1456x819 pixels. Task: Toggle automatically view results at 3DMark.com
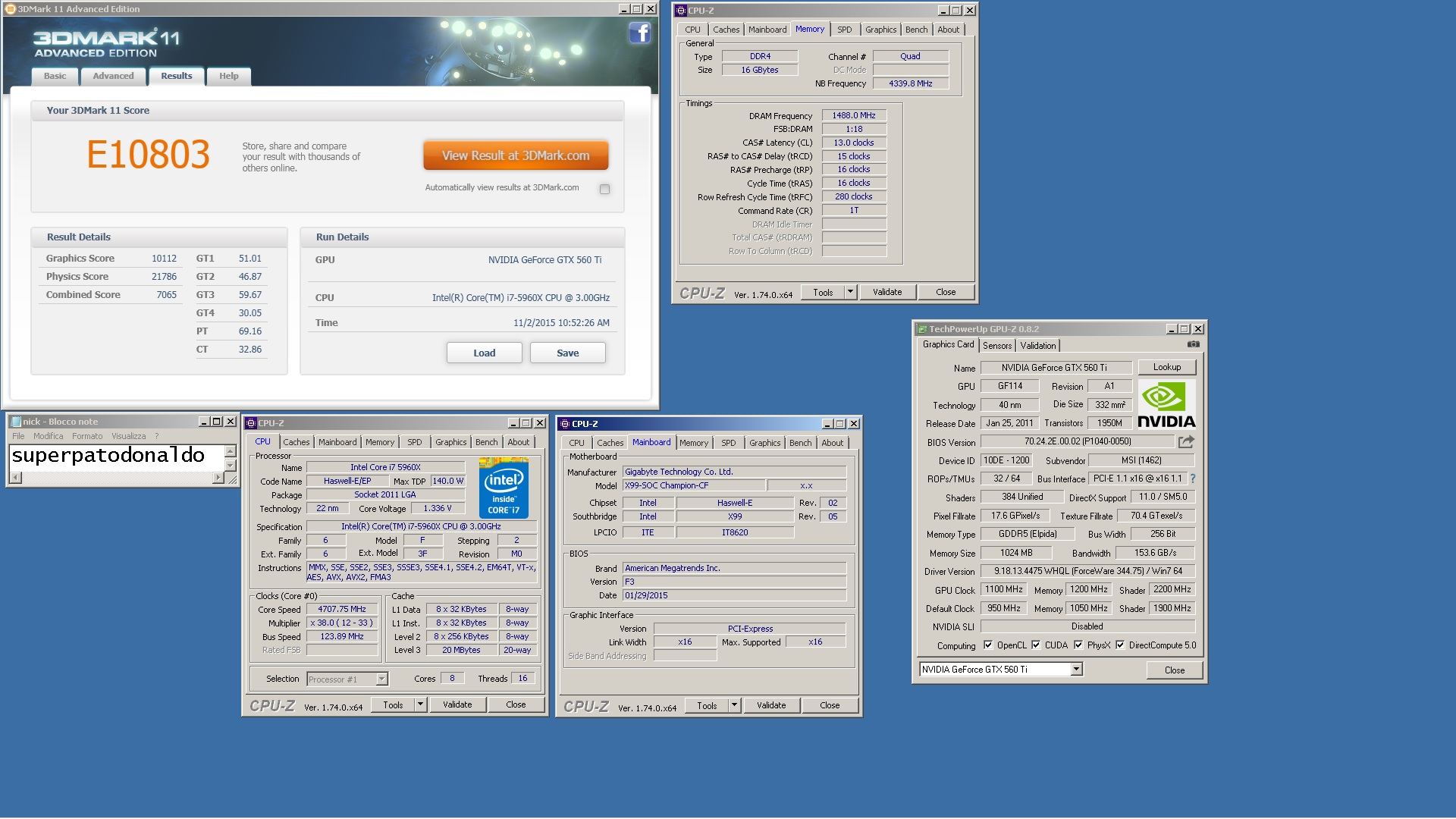point(604,189)
